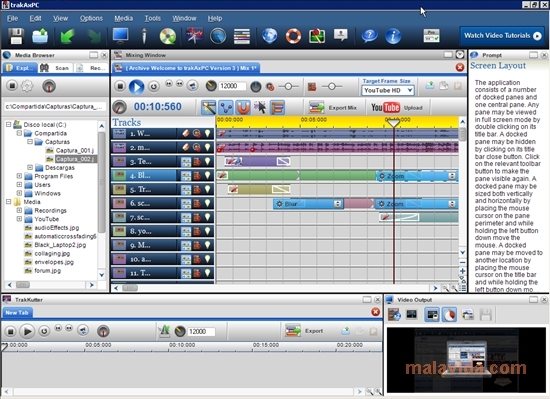Toggle the lightbulb on the 4. Bl... track
The width and height of the screenshot is (550, 399).
tap(208, 175)
